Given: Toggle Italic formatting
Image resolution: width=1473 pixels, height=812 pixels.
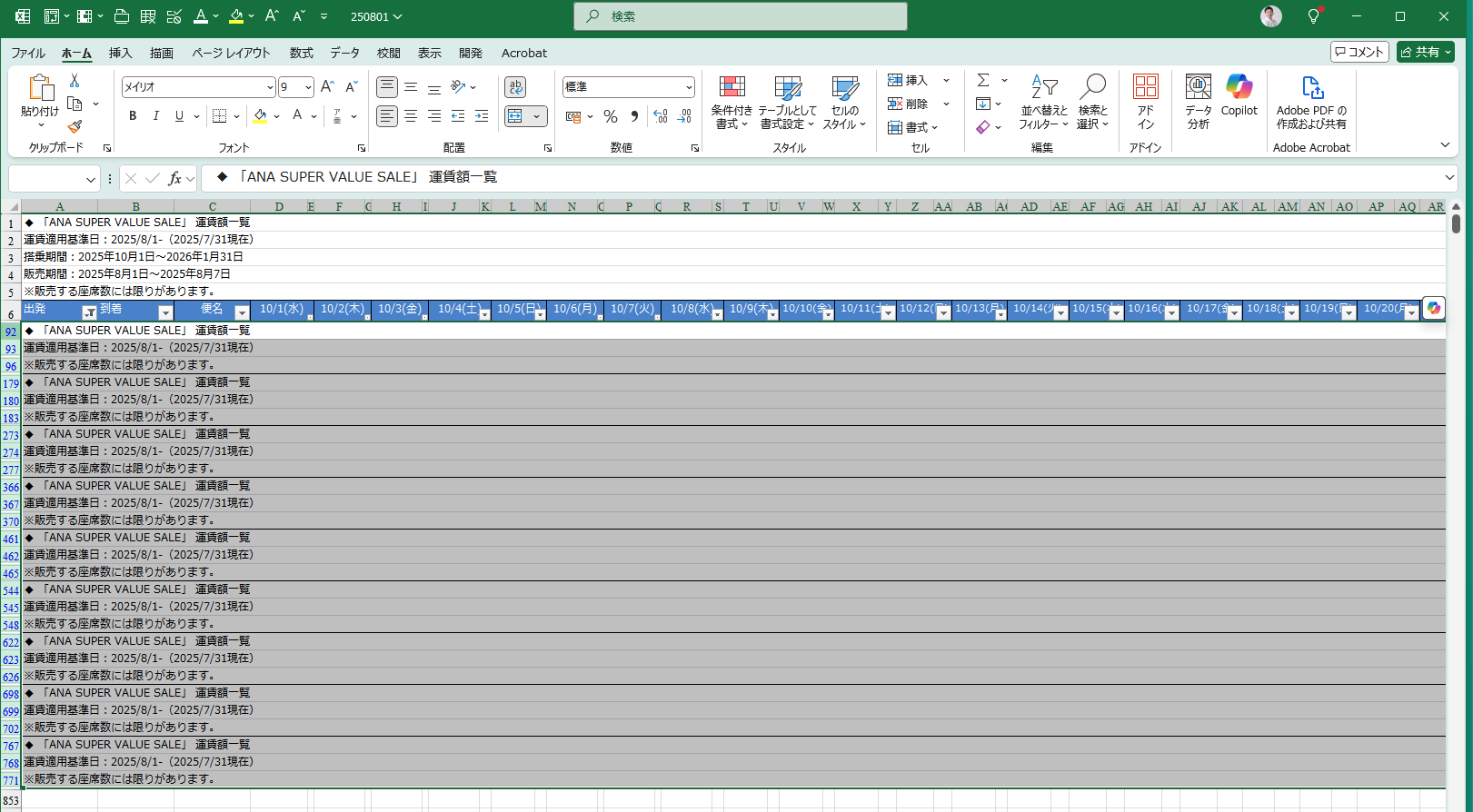Looking at the screenshot, I should 156,116.
